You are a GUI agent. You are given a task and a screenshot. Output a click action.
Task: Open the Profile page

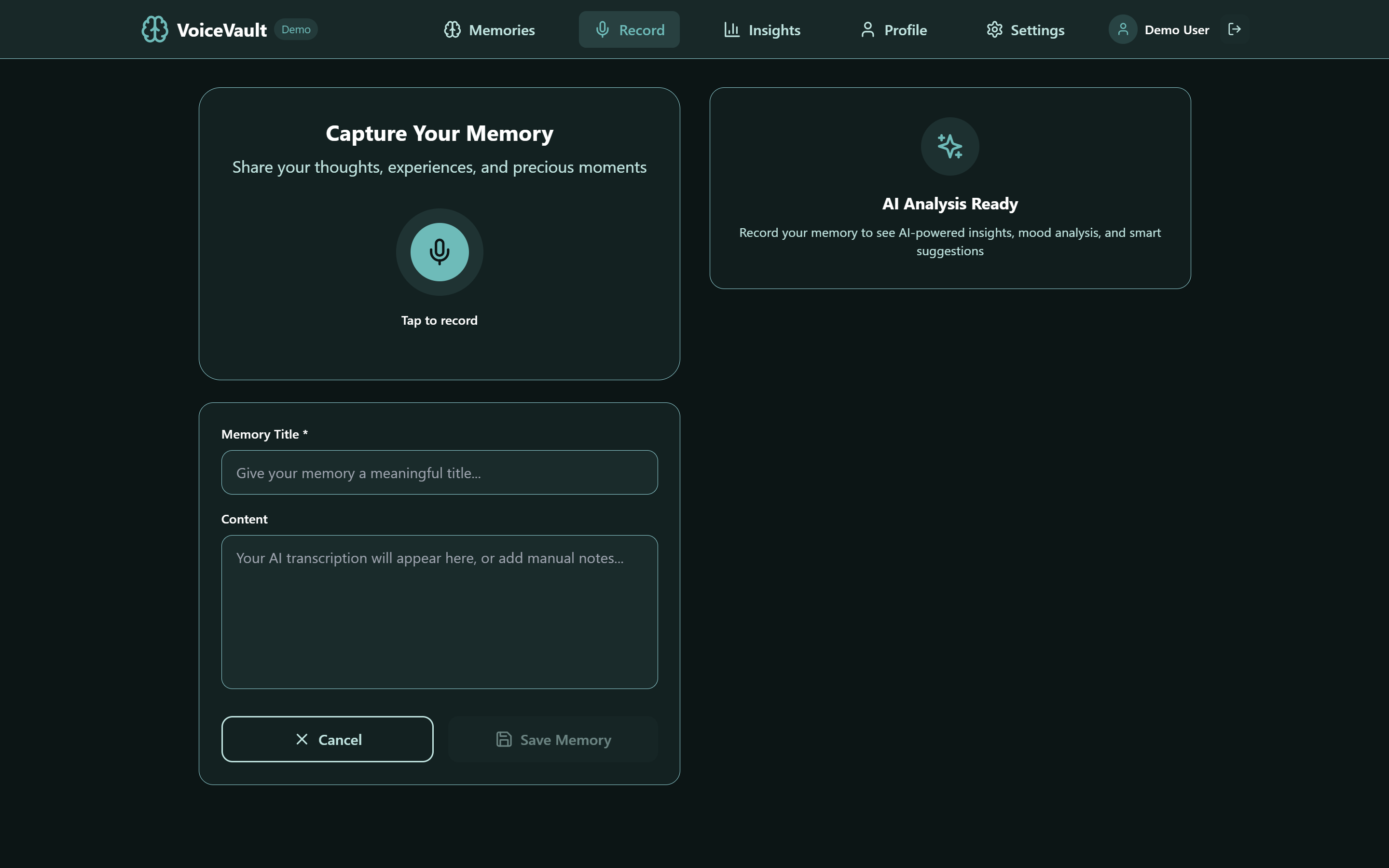coord(894,30)
